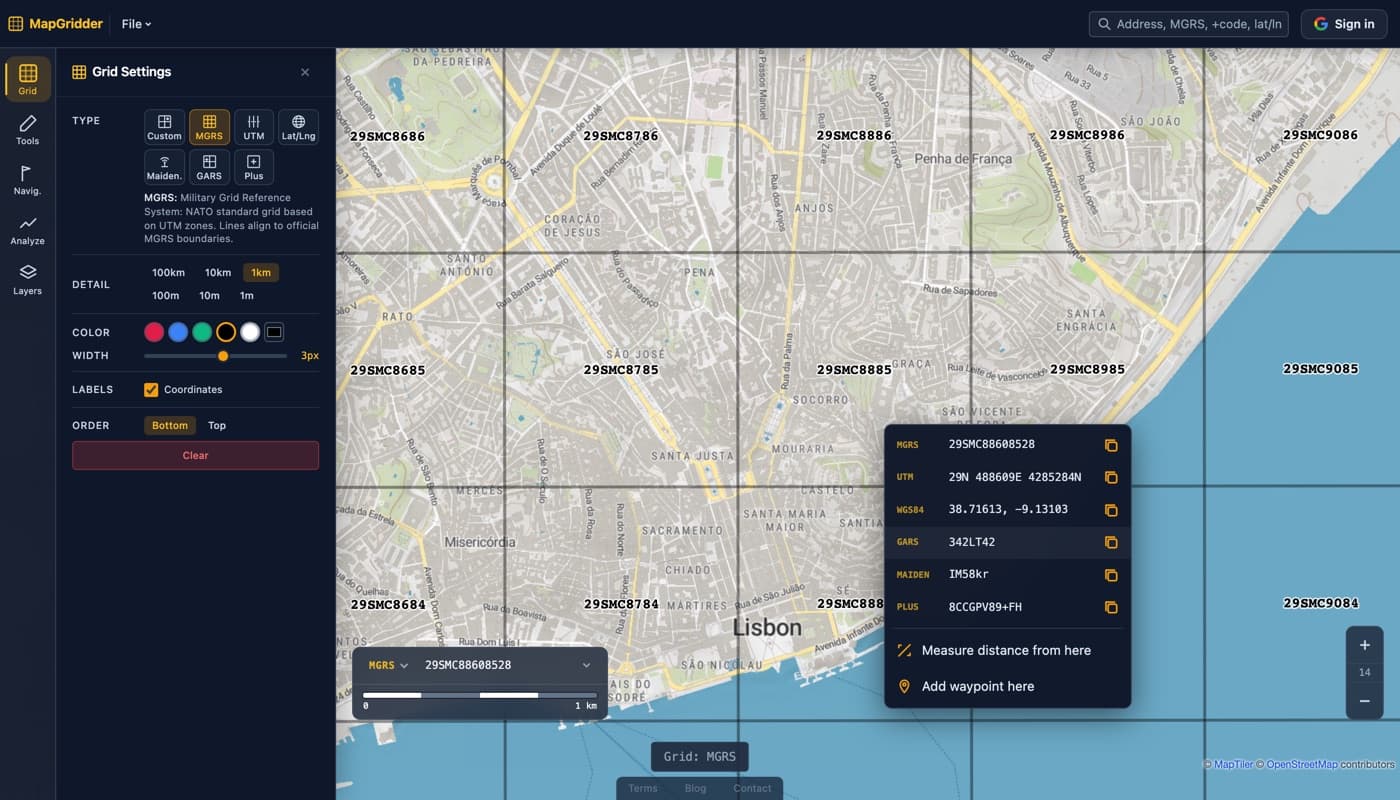Set grid detail to 10km

click(x=218, y=272)
